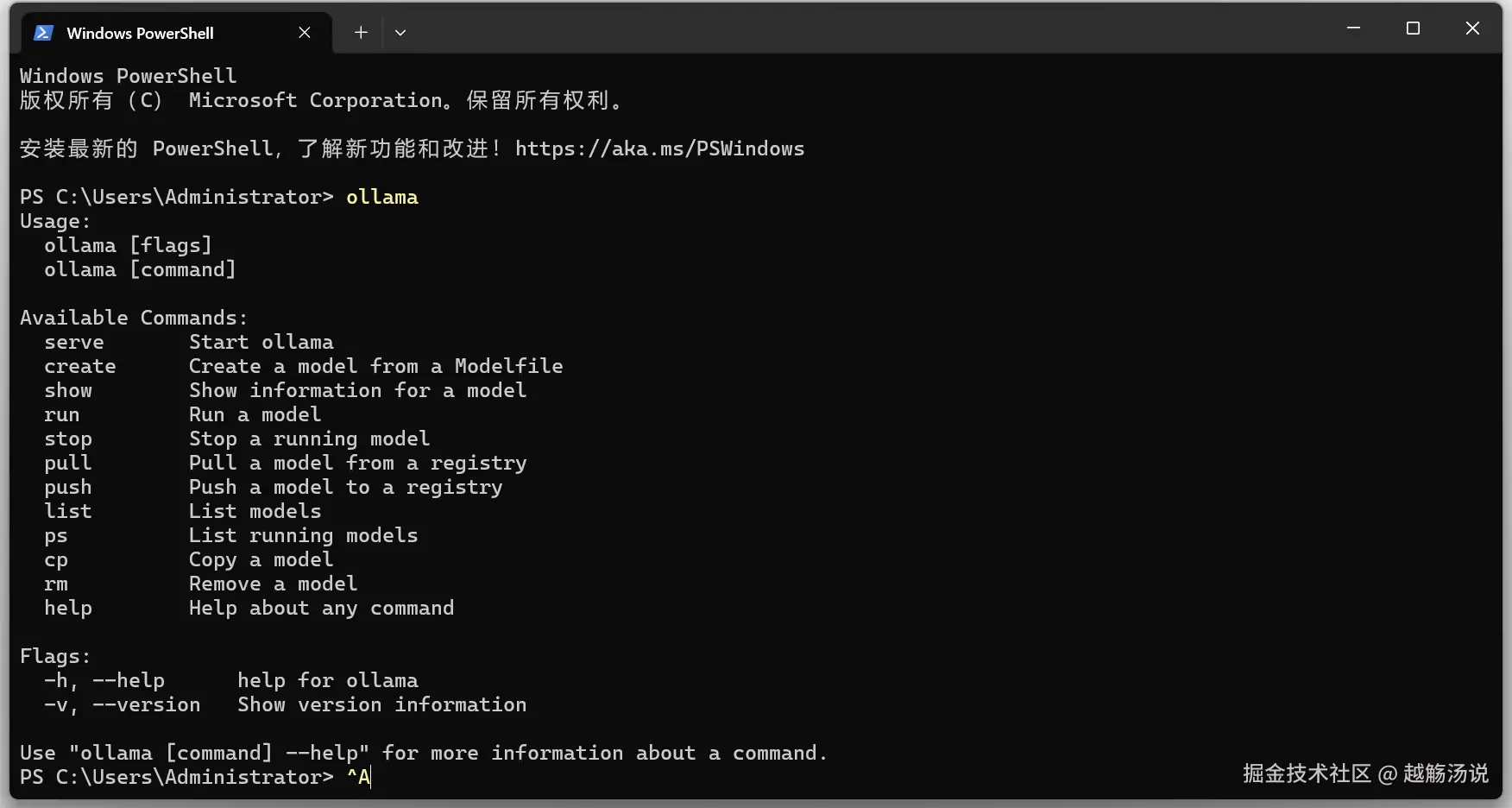Click the serve command in the list
Image resolution: width=1512 pixels, height=808 pixels.
tap(74, 342)
